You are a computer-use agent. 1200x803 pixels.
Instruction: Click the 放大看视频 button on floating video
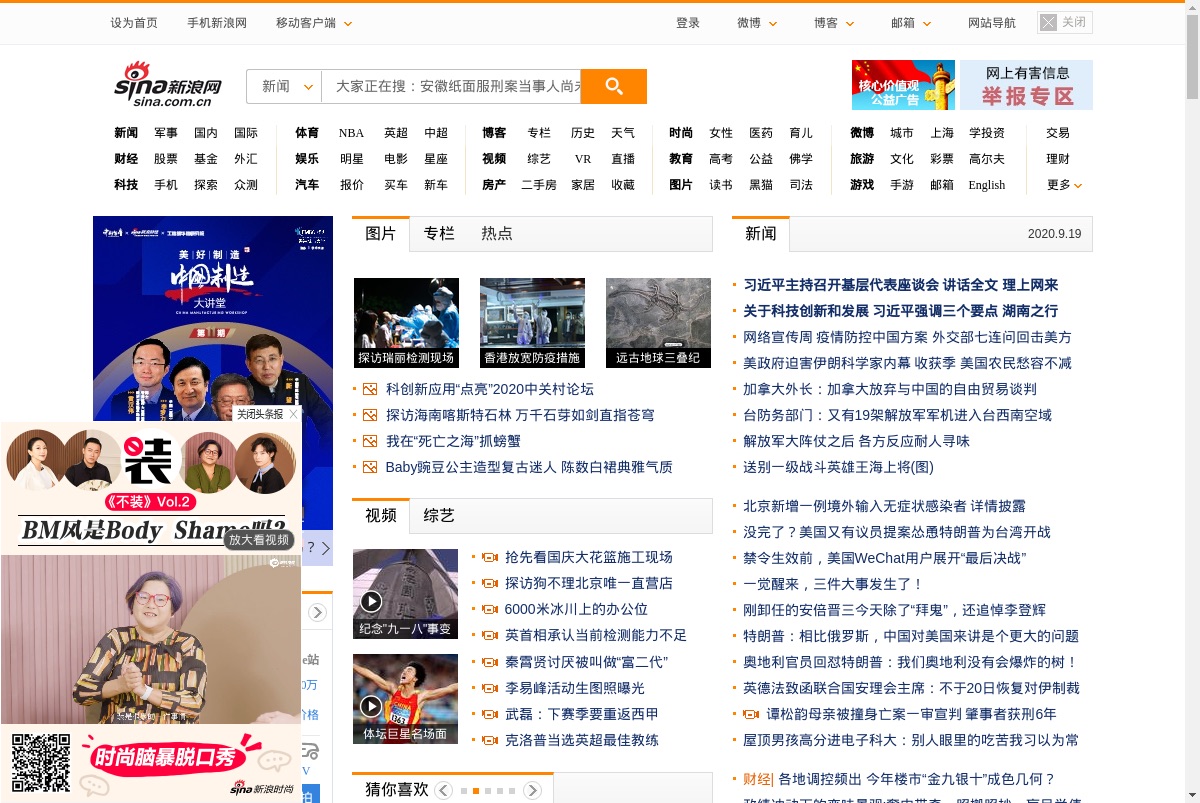pyautogui.click(x=258, y=539)
